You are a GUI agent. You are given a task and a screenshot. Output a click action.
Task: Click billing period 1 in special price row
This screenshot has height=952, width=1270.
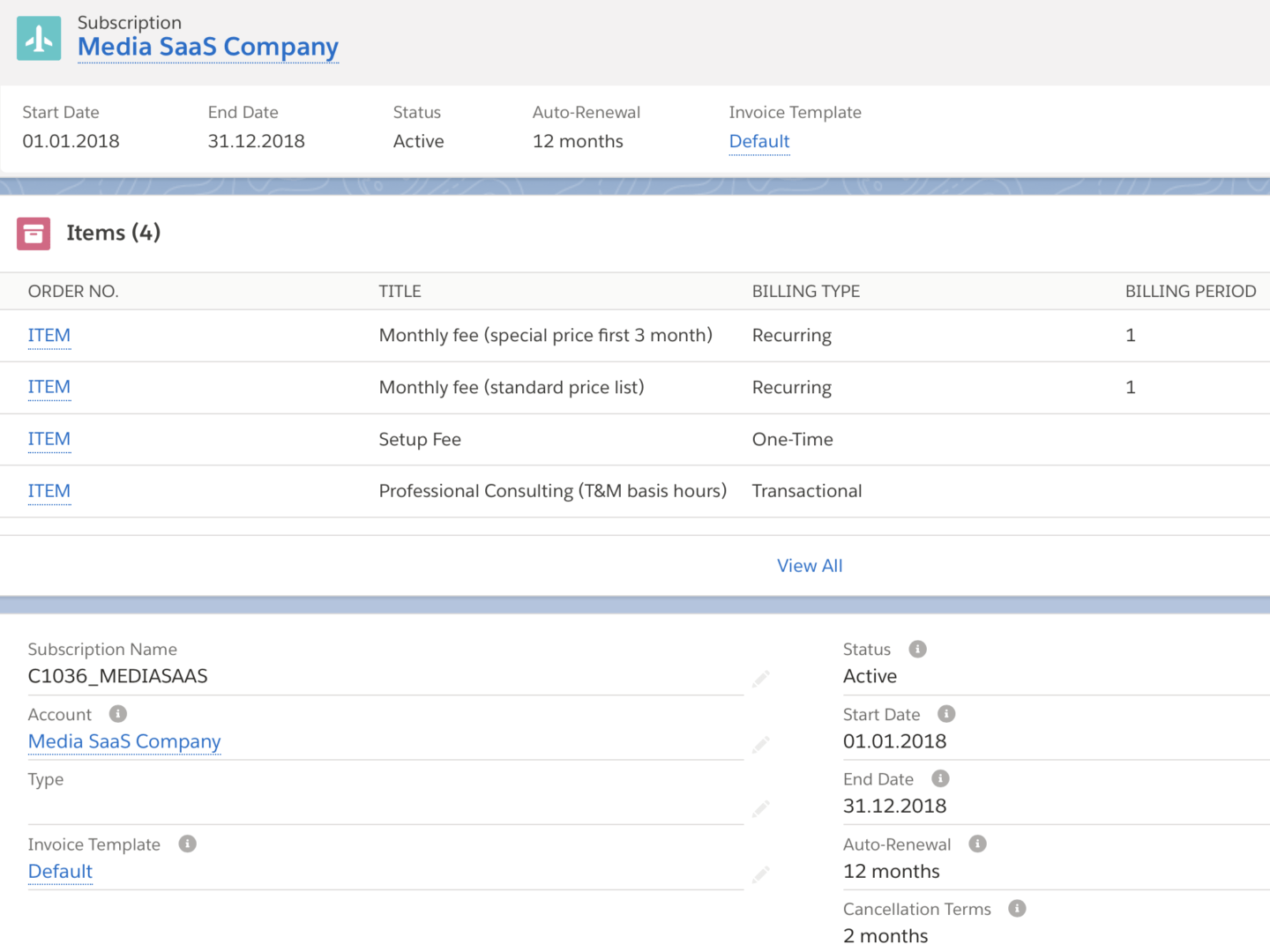tap(1131, 335)
